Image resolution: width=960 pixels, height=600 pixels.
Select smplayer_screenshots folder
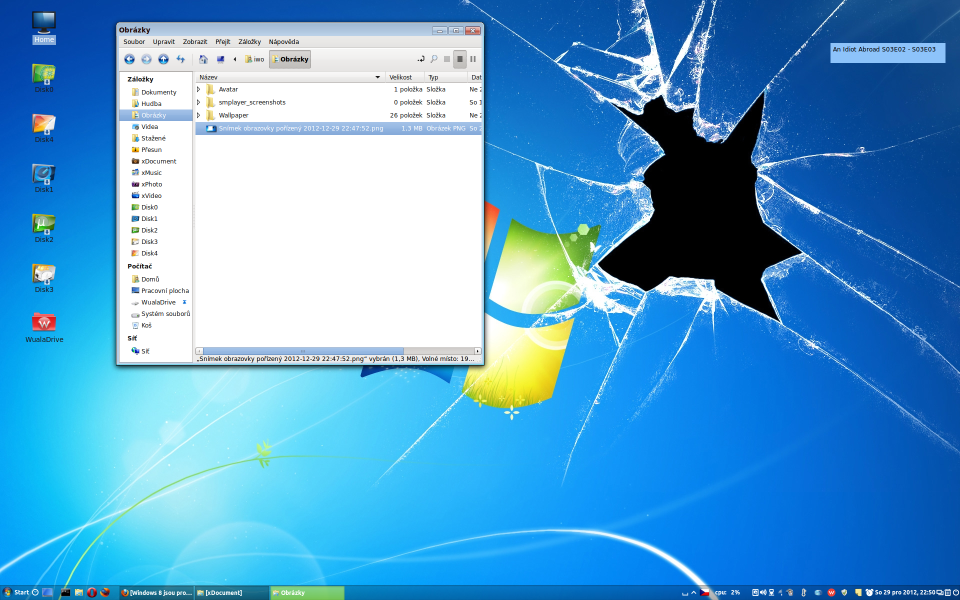(x=339, y=102)
